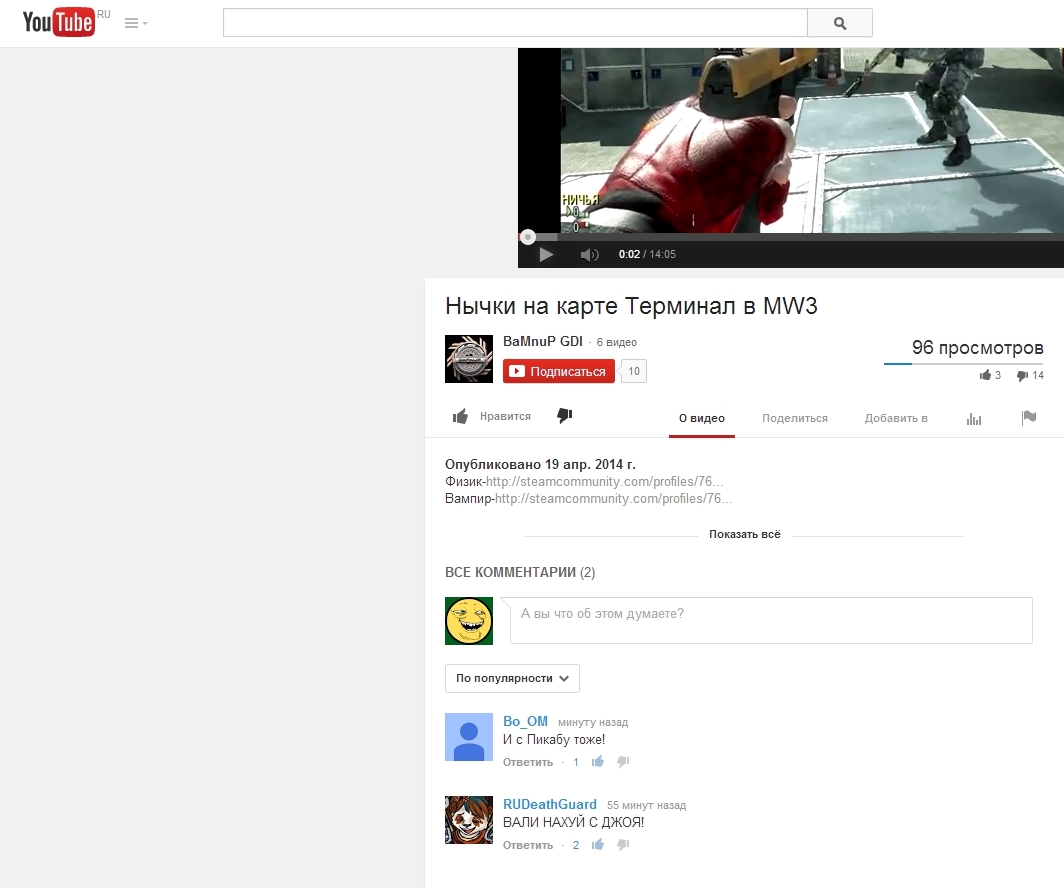Click the likes count thumbs-up 3

pos(990,375)
